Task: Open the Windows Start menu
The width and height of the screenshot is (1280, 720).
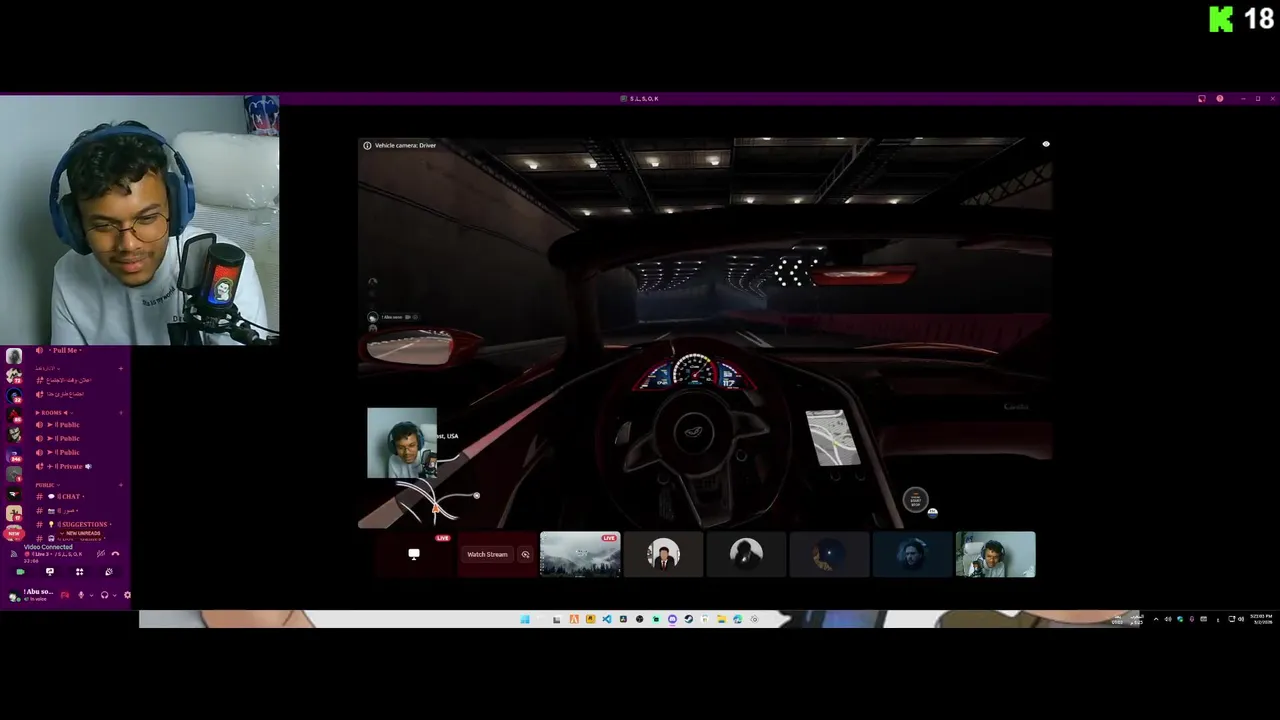Action: point(525,619)
